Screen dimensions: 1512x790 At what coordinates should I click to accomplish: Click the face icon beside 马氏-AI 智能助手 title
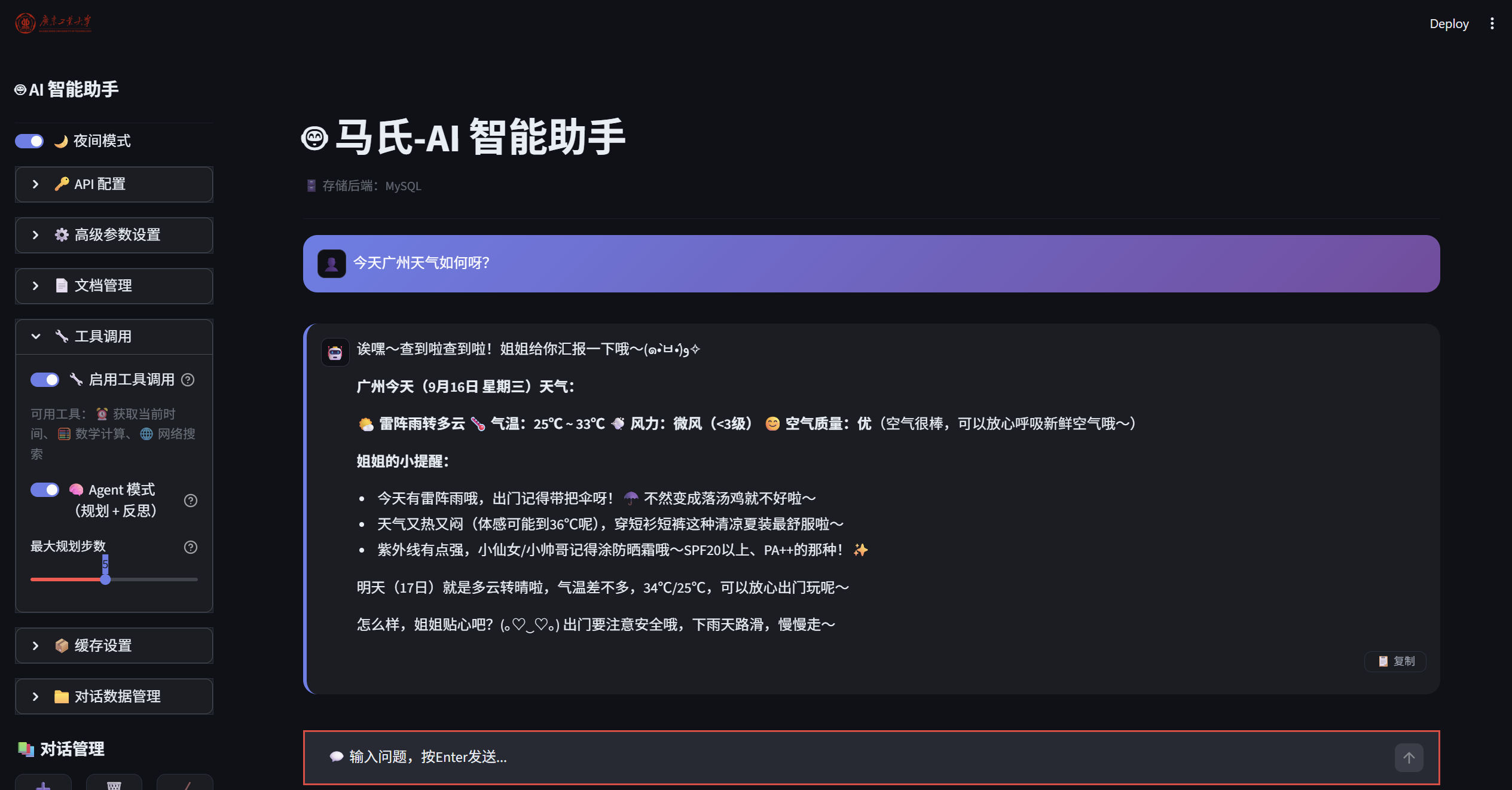314,138
